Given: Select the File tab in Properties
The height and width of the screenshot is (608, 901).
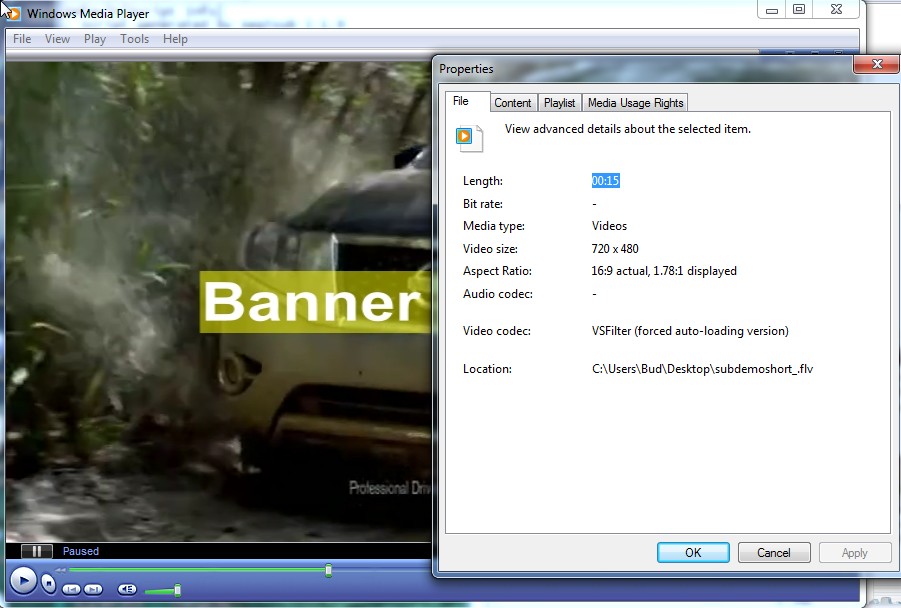Looking at the screenshot, I should pos(467,101).
